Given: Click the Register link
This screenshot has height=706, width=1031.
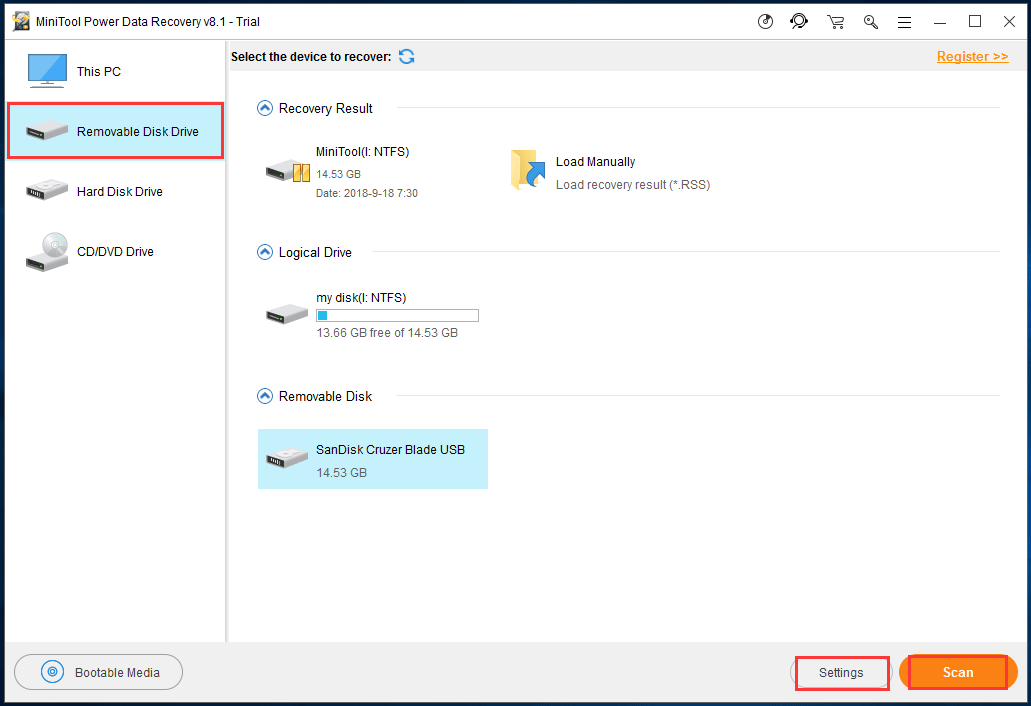Looking at the screenshot, I should click(972, 57).
